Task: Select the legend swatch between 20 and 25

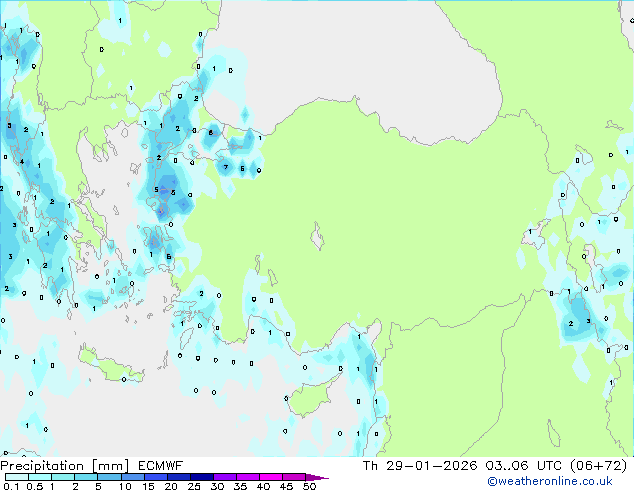Action: click(179, 477)
